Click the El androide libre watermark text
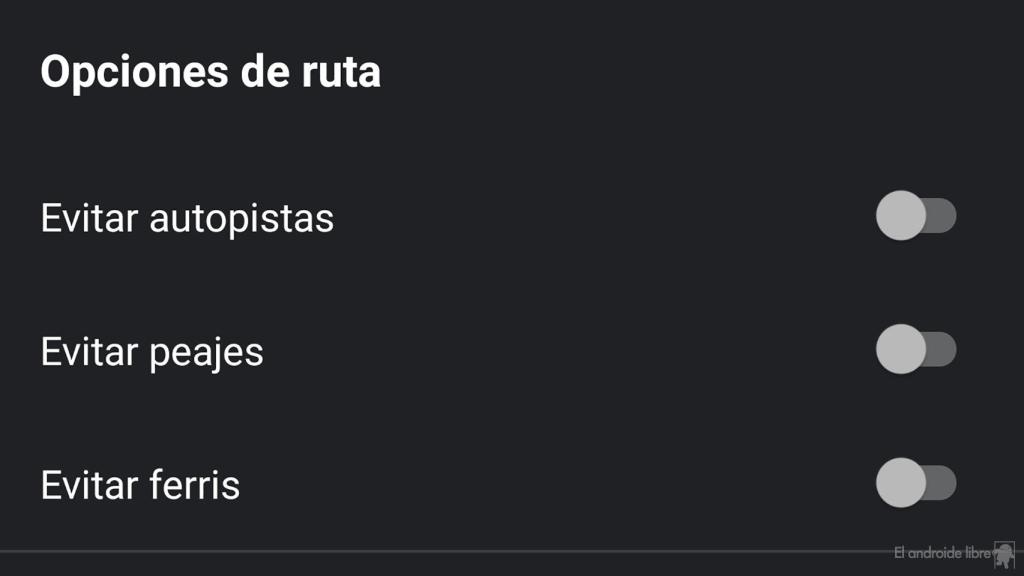The image size is (1024, 576). pos(941,551)
